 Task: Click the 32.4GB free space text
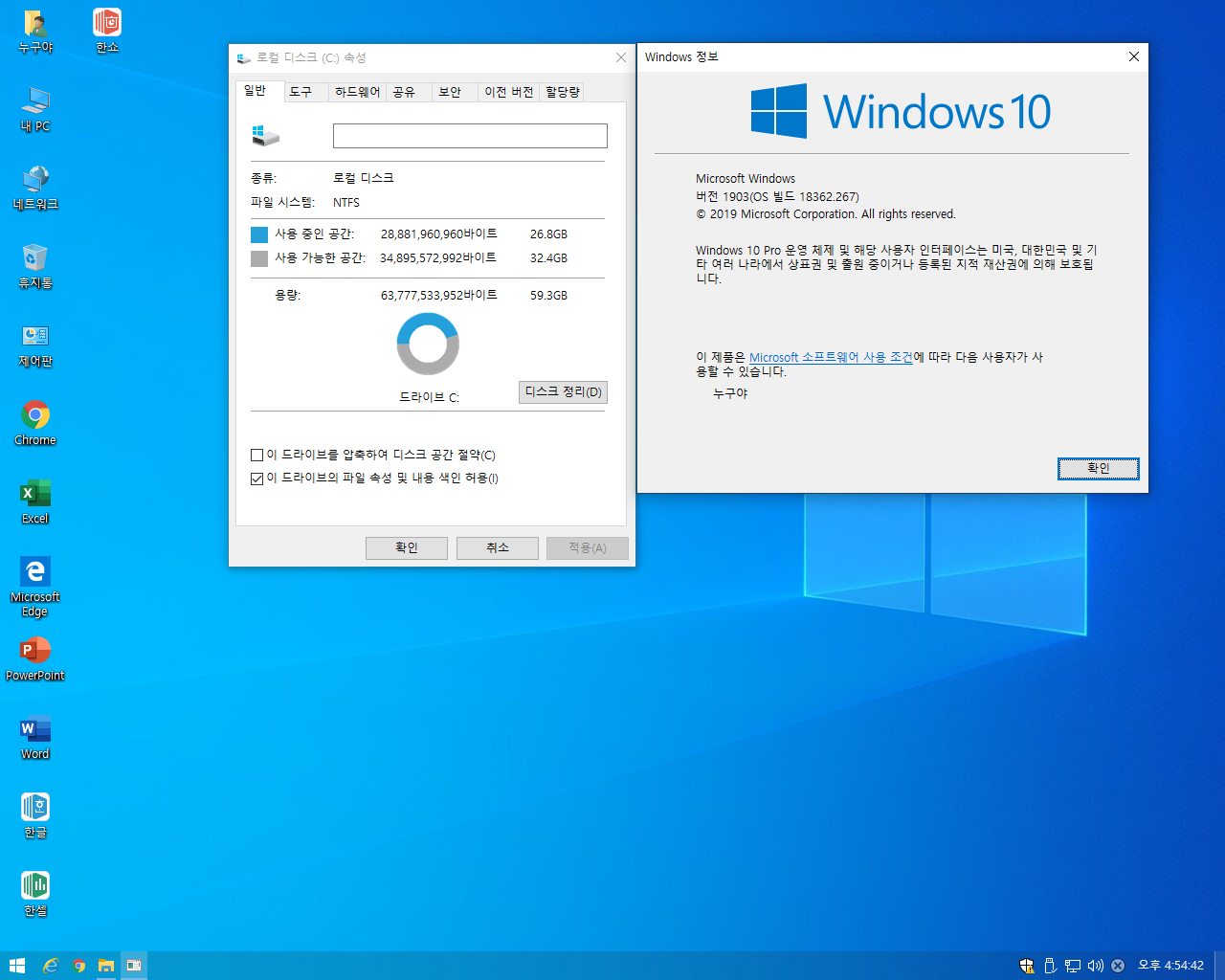[548, 258]
